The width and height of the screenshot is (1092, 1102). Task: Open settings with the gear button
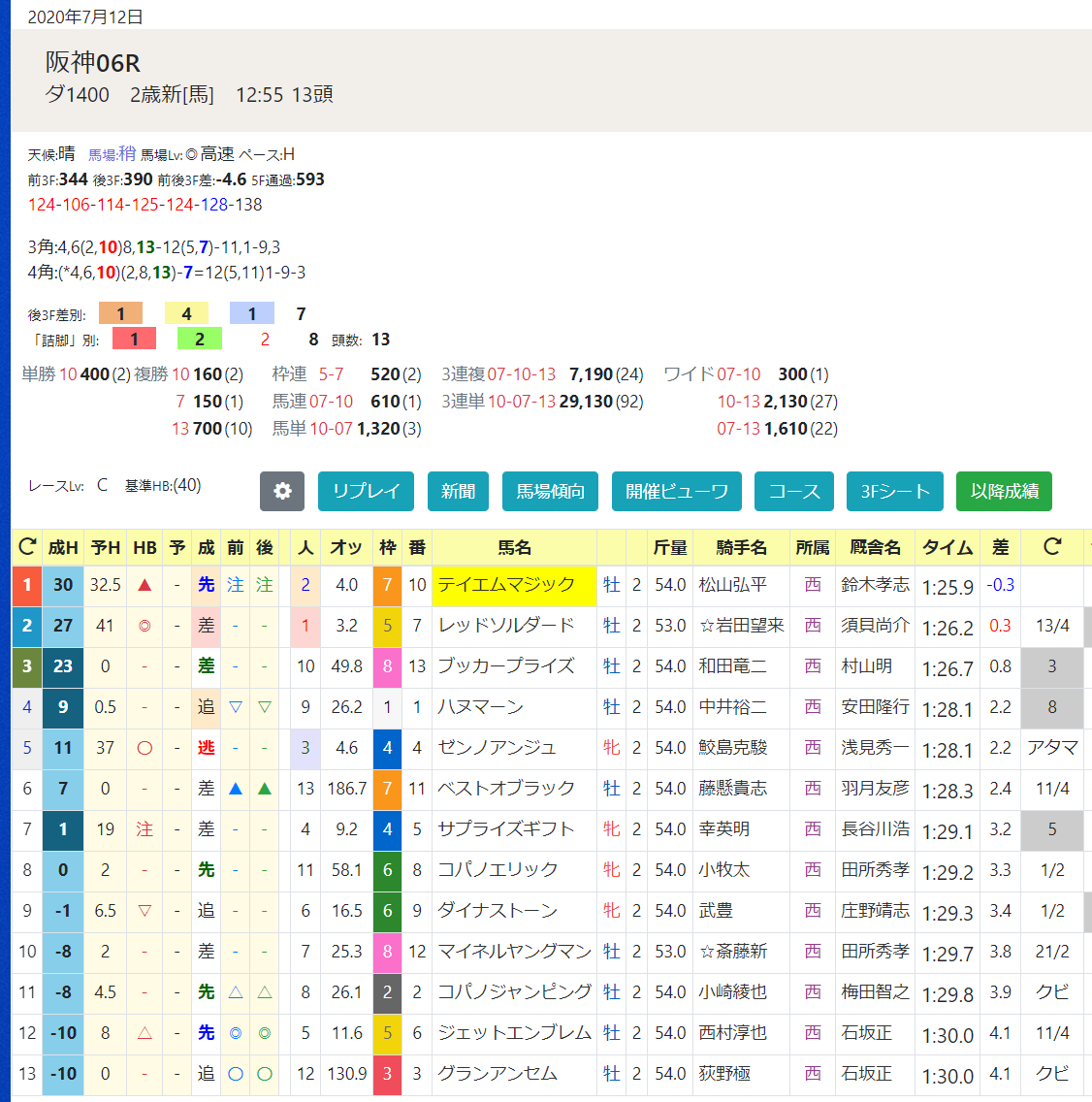point(282,491)
